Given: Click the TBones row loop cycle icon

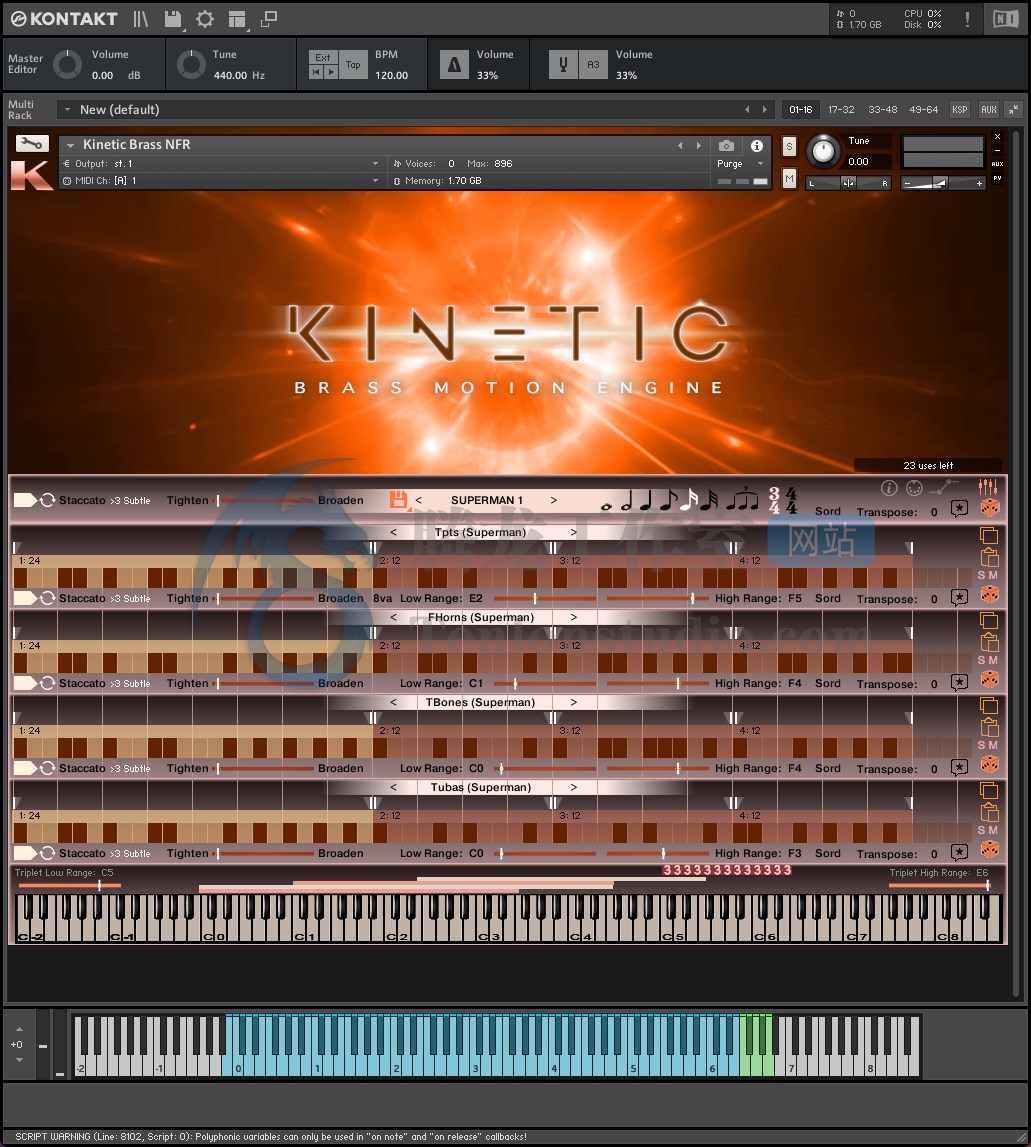Looking at the screenshot, I should coord(48,768).
